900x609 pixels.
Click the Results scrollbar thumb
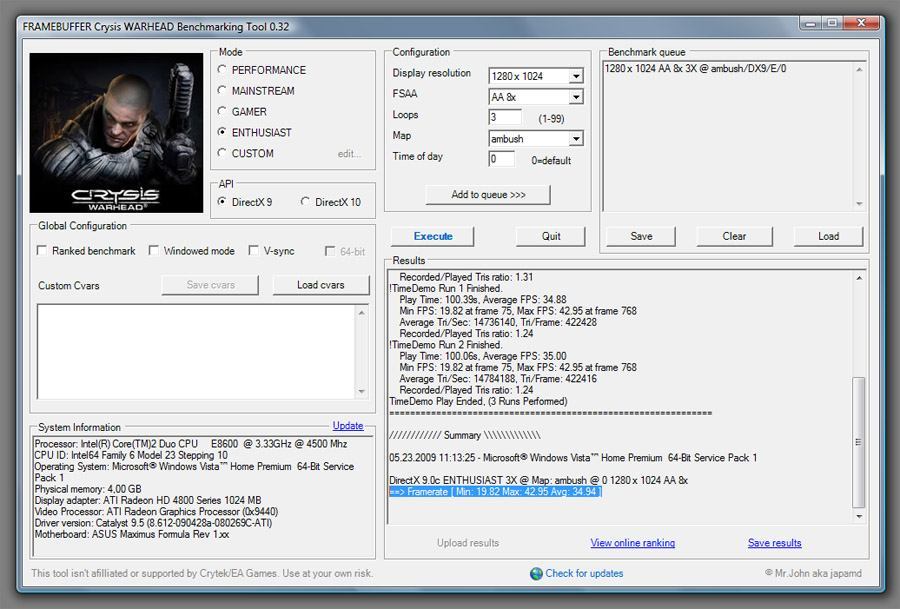(x=859, y=443)
